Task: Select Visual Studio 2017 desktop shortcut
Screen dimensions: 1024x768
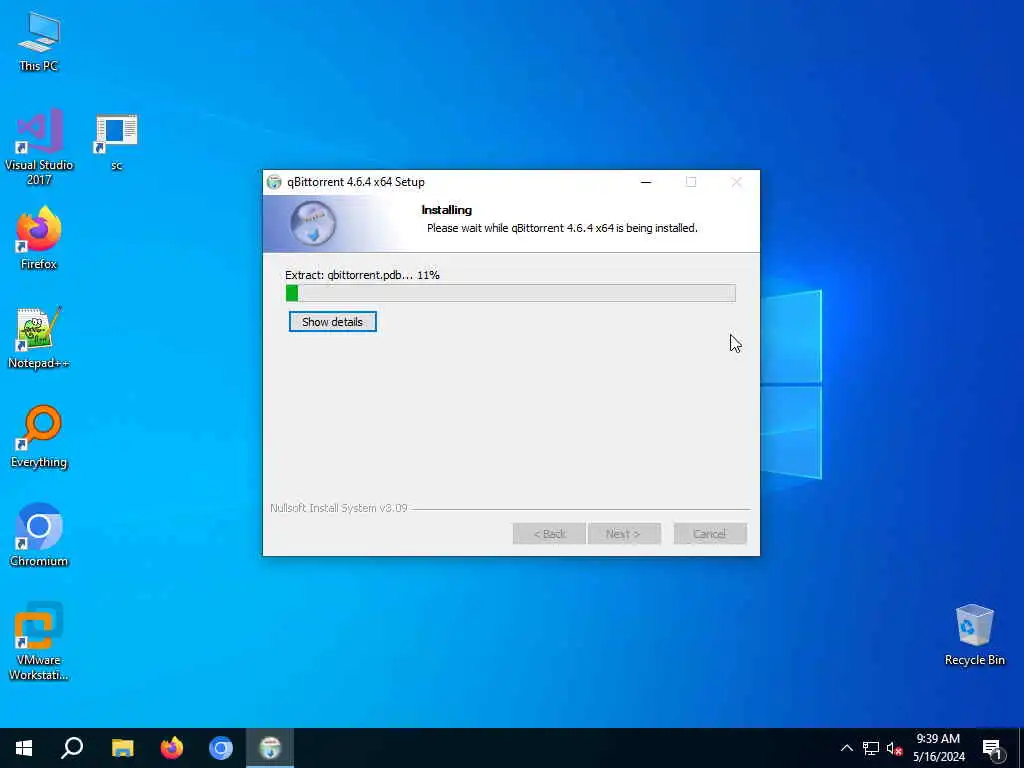Action: click(39, 148)
